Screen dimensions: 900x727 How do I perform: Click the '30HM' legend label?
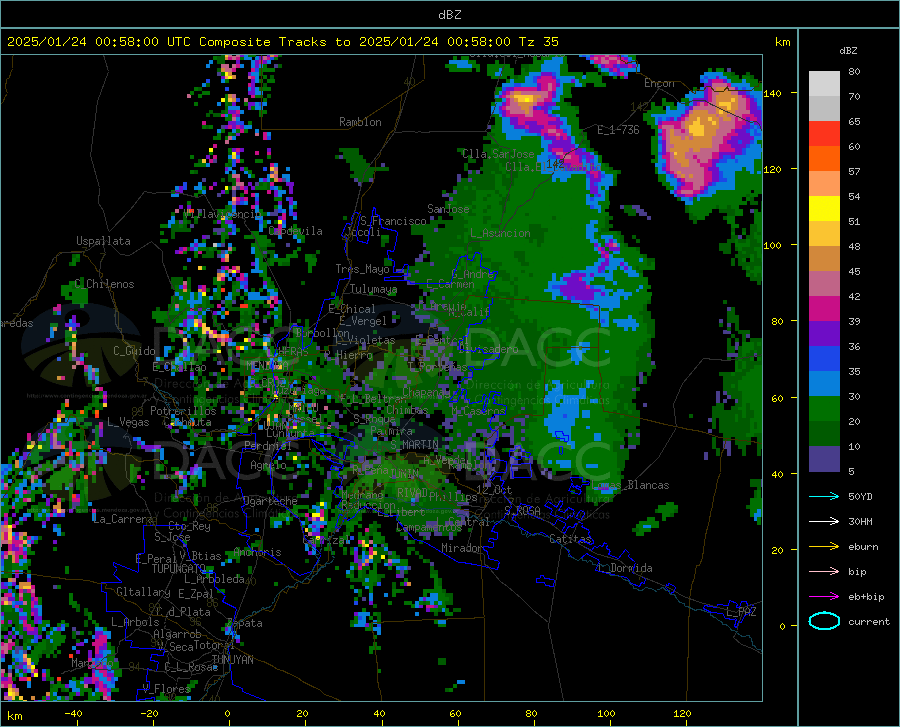tap(860, 522)
